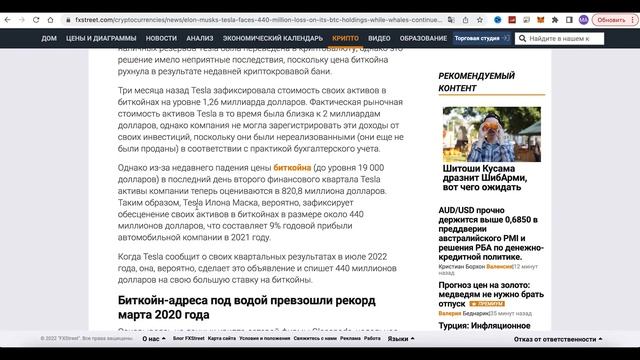The height and width of the screenshot is (360, 640).
Task: Open the ОБРАЗОВАНИЕ menu
Action: pyautogui.click(x=423, y=38)
